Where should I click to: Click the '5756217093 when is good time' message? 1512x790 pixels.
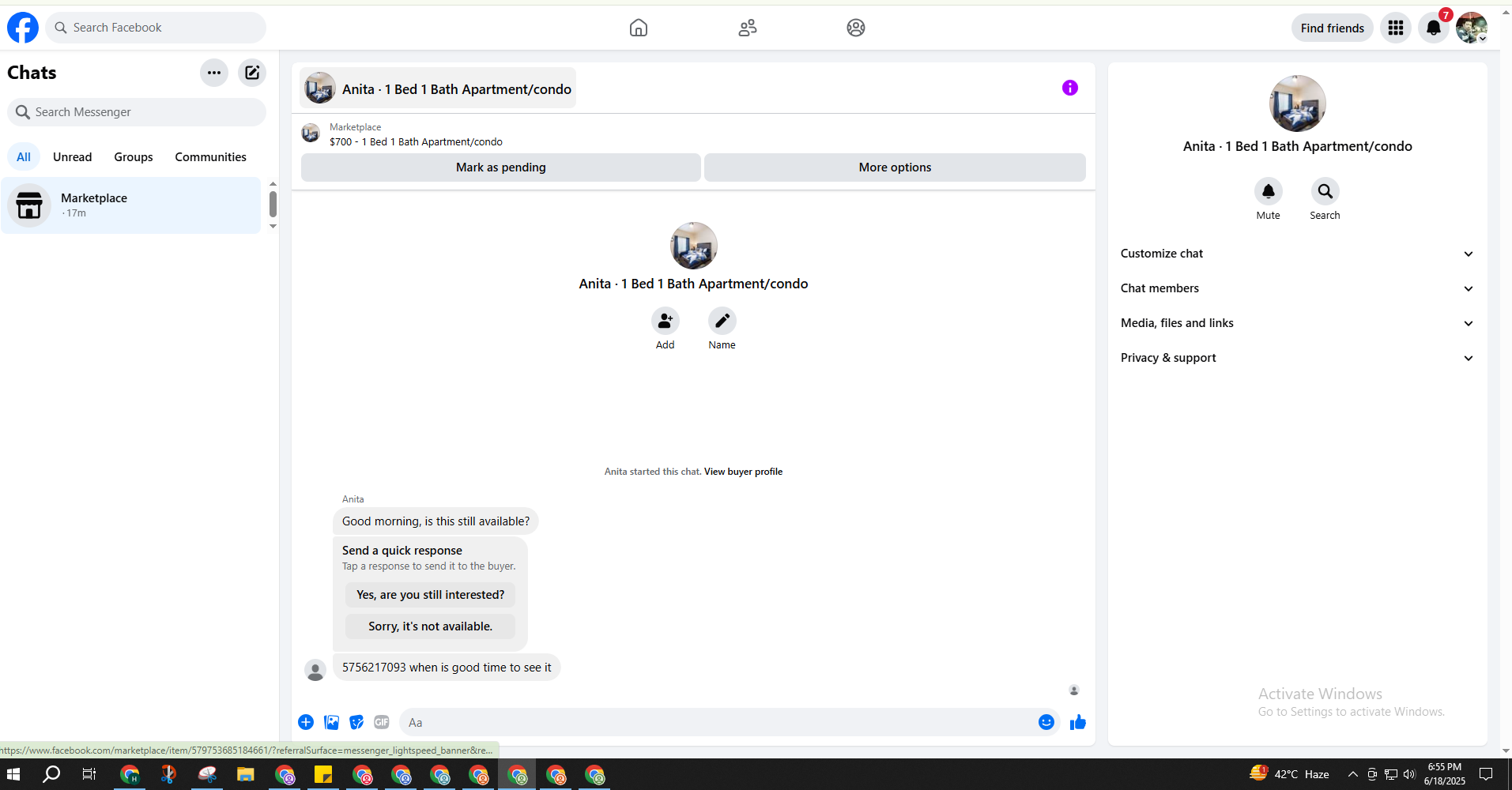coord(447,668)
